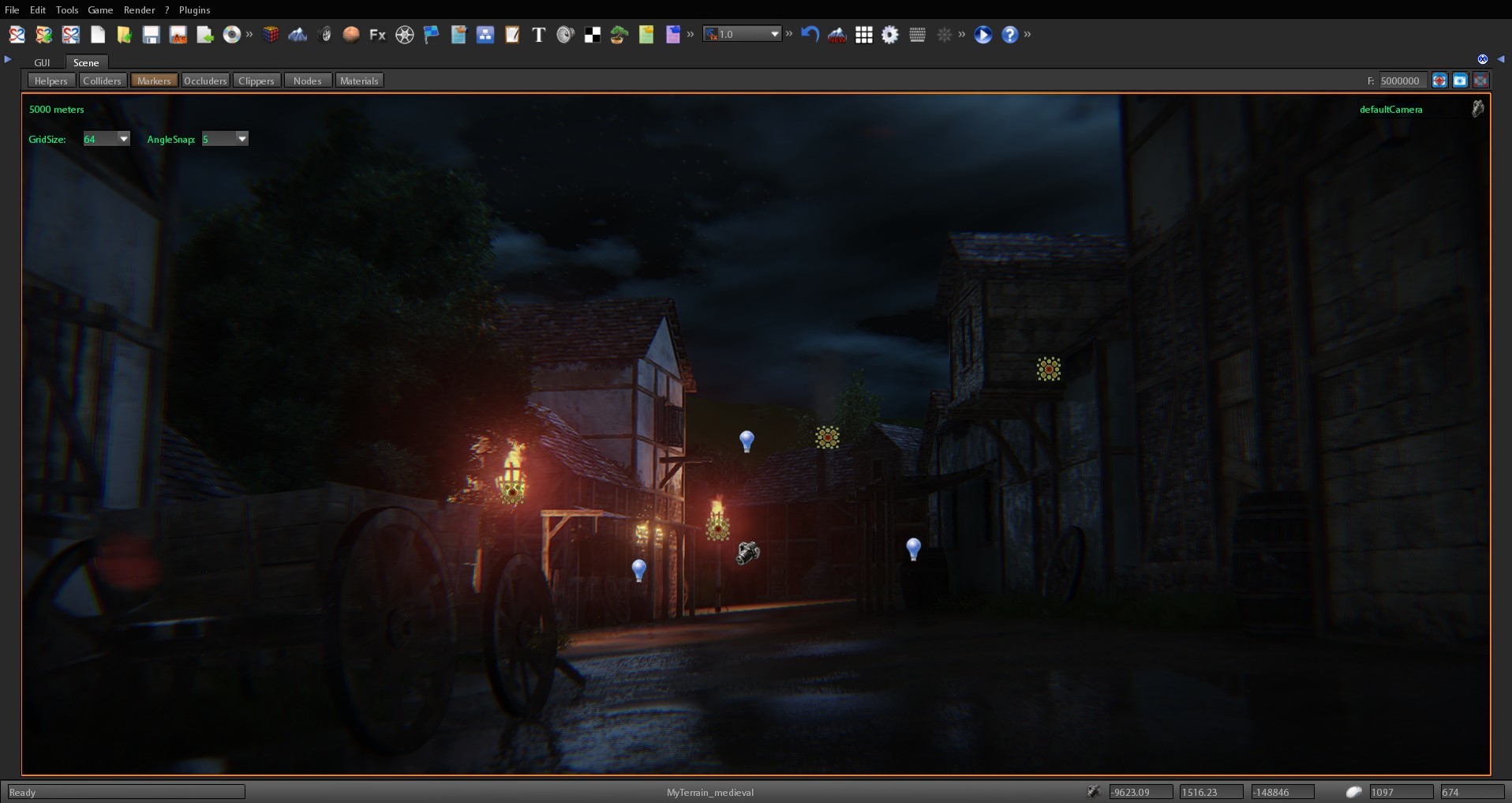Toggle the Markers filter button

154,80
